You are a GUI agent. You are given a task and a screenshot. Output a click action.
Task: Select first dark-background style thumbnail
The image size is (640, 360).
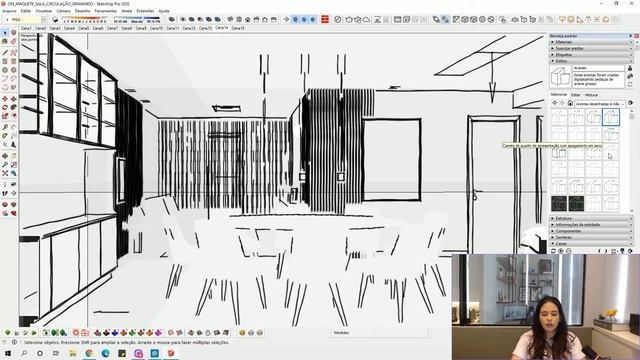click(559, 203)
